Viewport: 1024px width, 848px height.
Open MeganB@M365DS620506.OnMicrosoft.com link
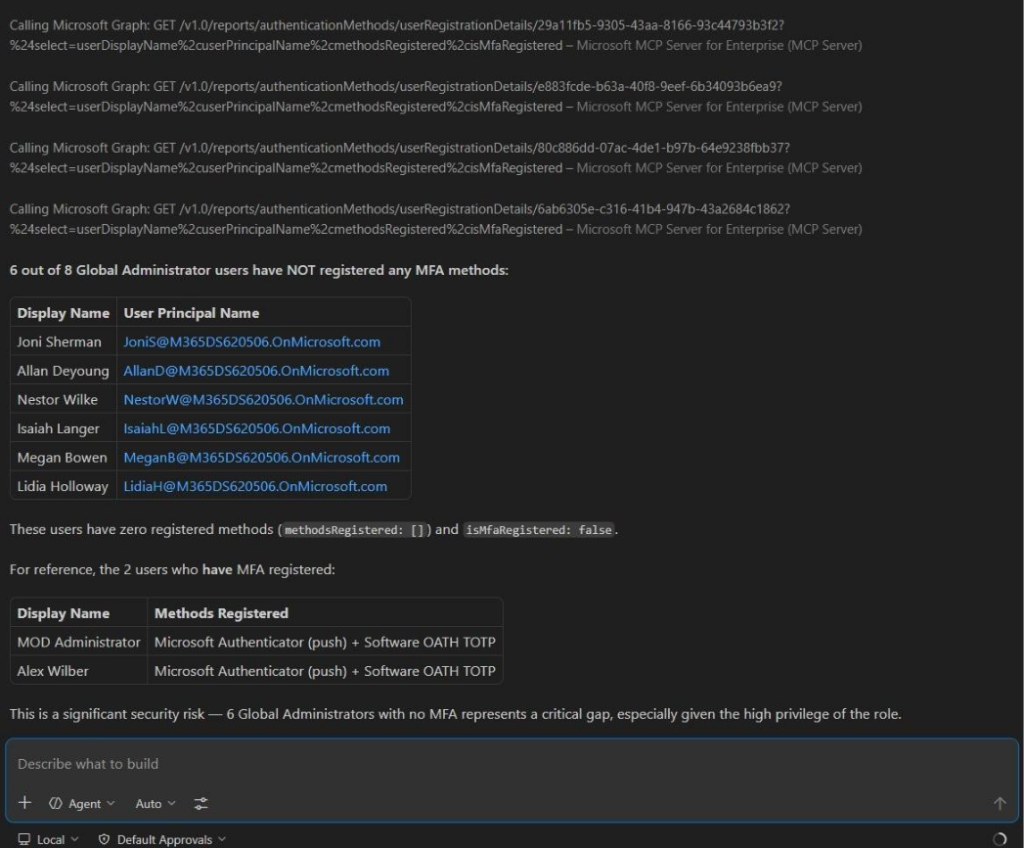click(261, 458)
